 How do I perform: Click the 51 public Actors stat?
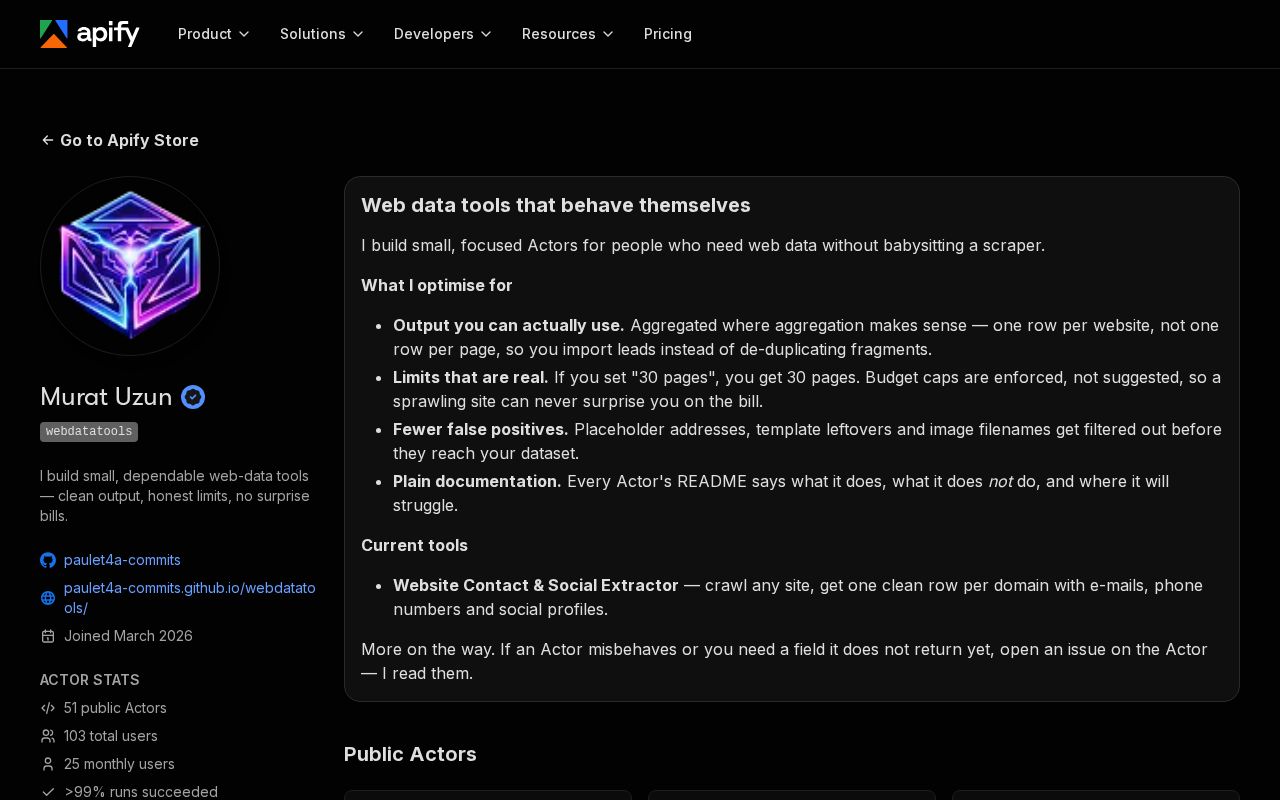point(115,708)
